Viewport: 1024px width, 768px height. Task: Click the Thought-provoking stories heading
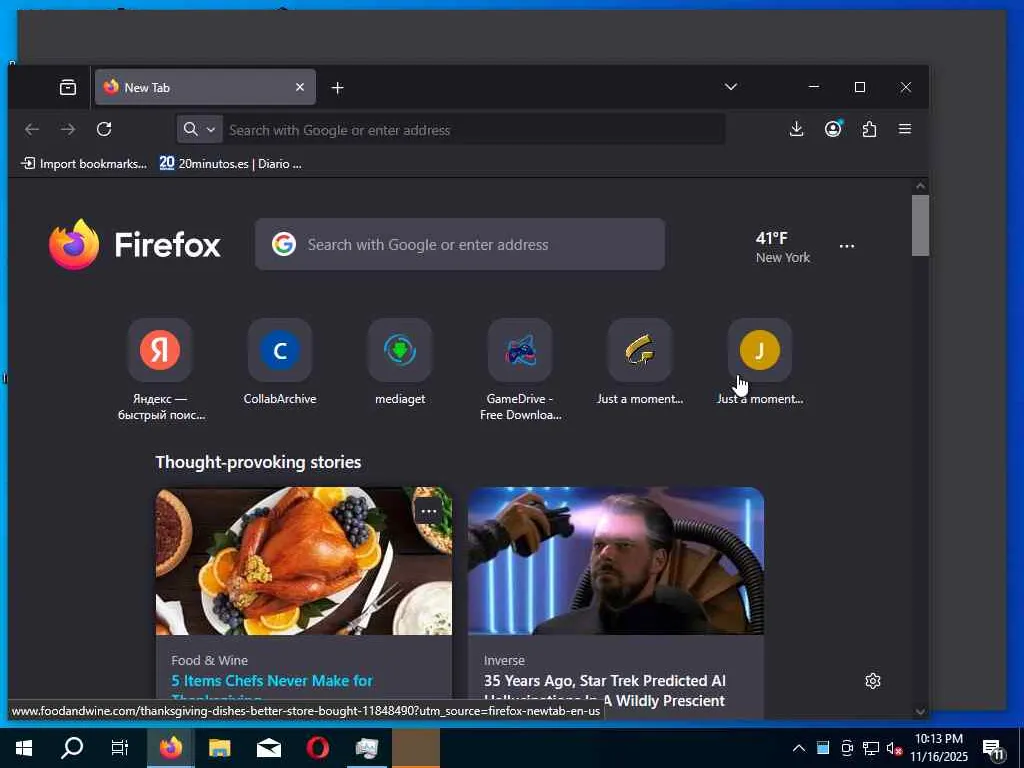coord(258,462)
